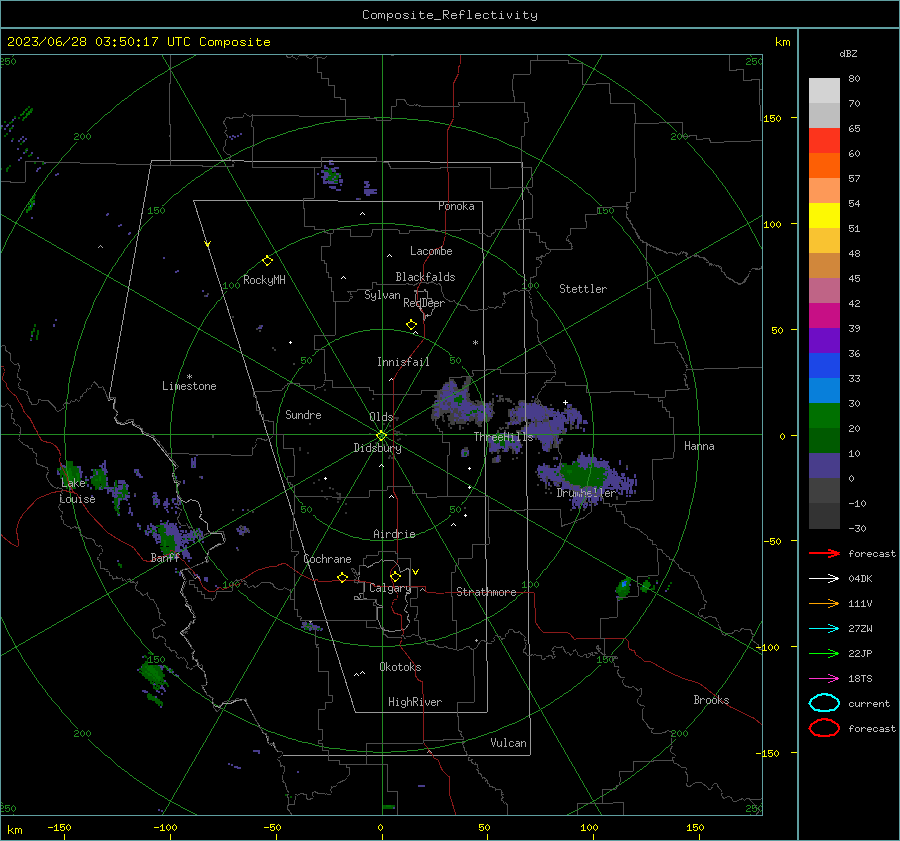Viewport: 900px width, 841px height.
Task: Click the Sylvan label
Action: coord(382,296)
